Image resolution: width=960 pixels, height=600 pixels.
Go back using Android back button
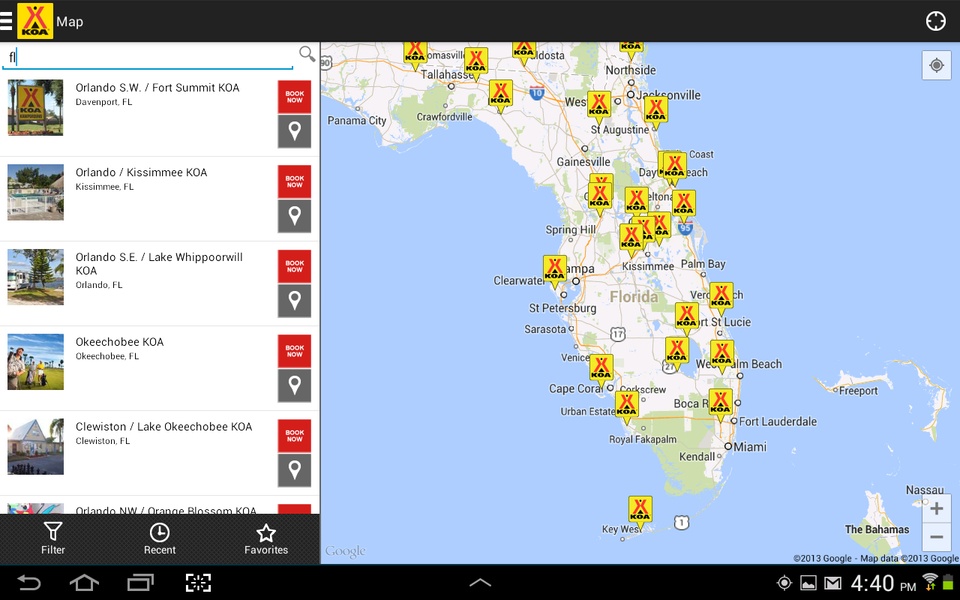tap(29, 583)
